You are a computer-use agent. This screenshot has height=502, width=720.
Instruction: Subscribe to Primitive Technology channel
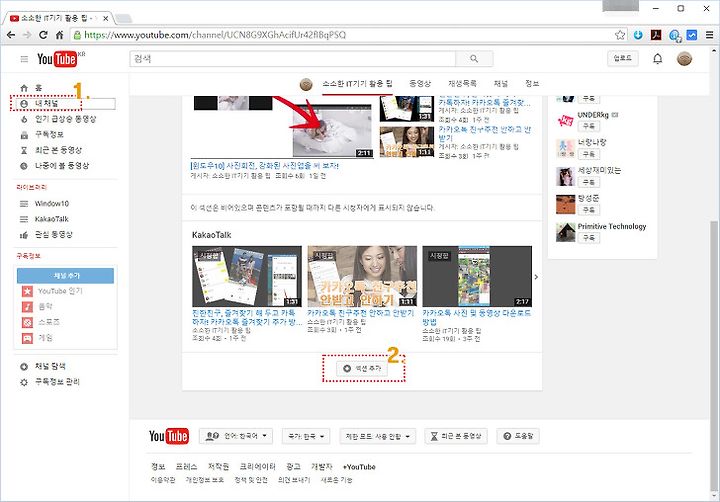pyautogui.click(x=589, y=238)
